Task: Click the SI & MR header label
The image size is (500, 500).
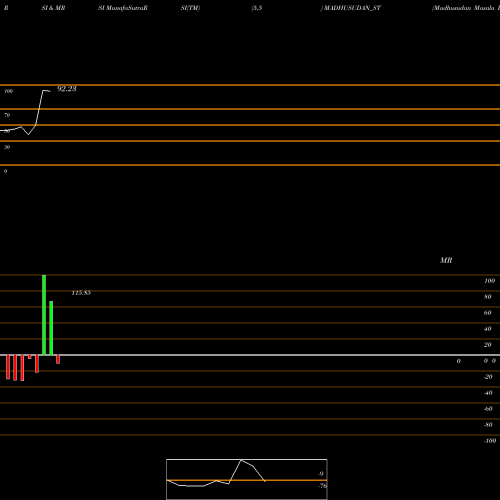Action: (53, 8)
